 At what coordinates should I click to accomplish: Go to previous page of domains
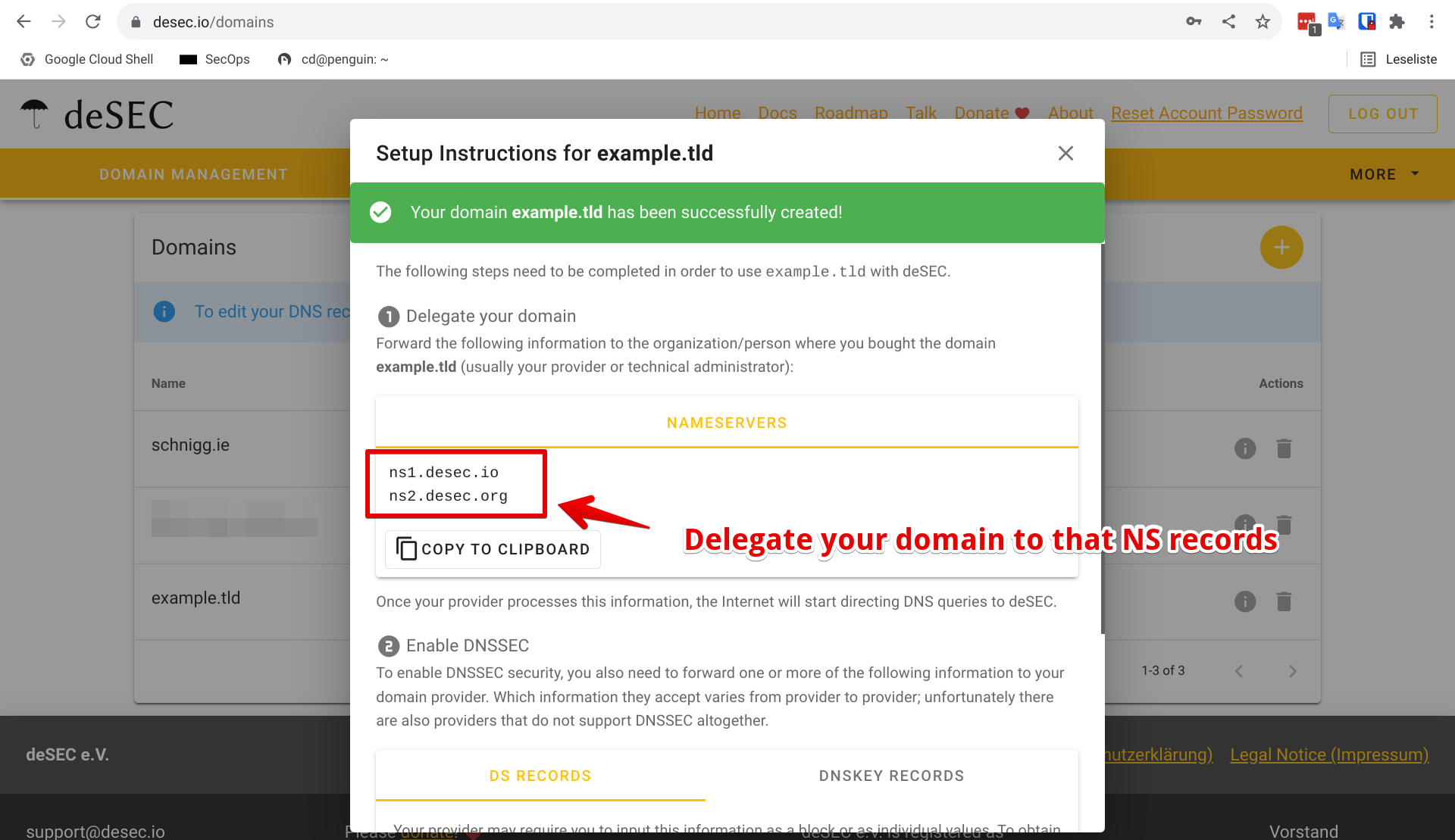click(1238, 671)
